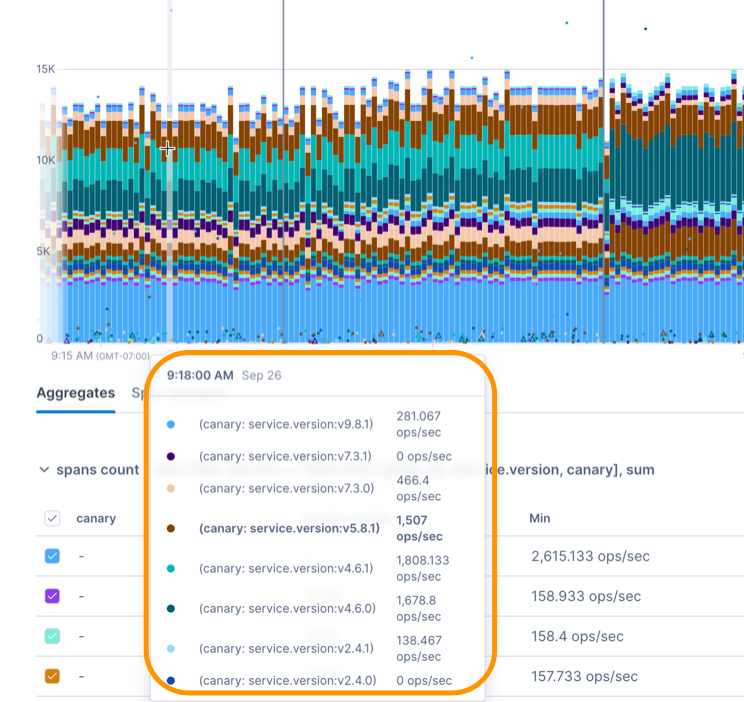Click the peach v7.3.0 legend dot
744x702 pixels.
click(x=171, y=488)
